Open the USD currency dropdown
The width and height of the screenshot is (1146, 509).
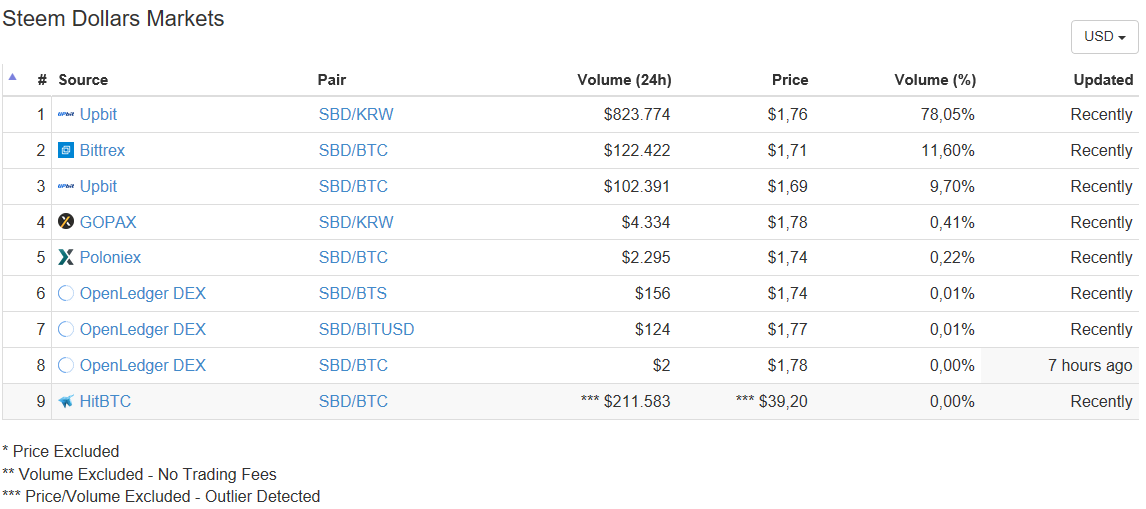click(x=1104, y=37)
